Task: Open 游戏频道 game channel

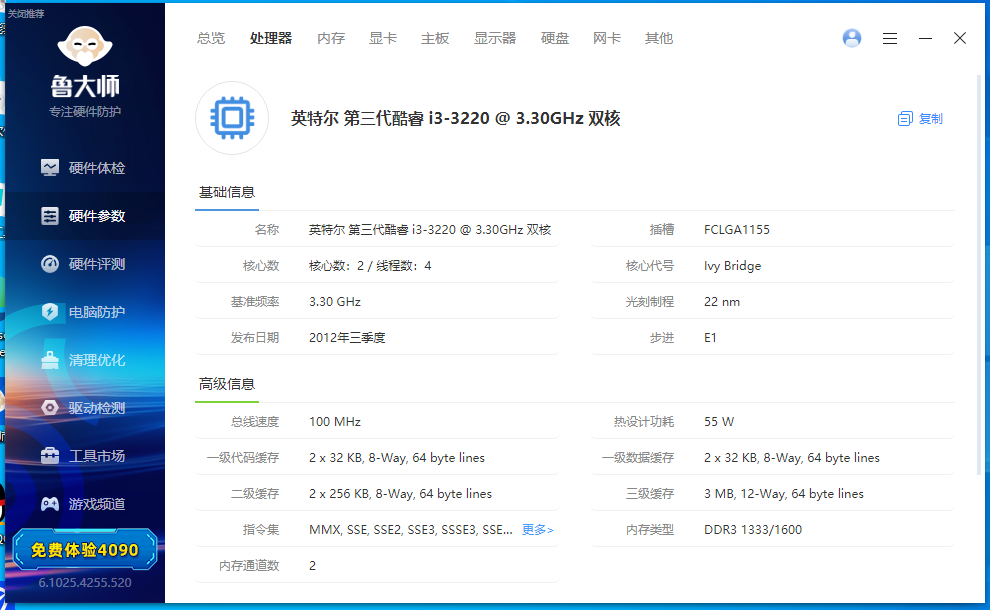Action: 85,504
